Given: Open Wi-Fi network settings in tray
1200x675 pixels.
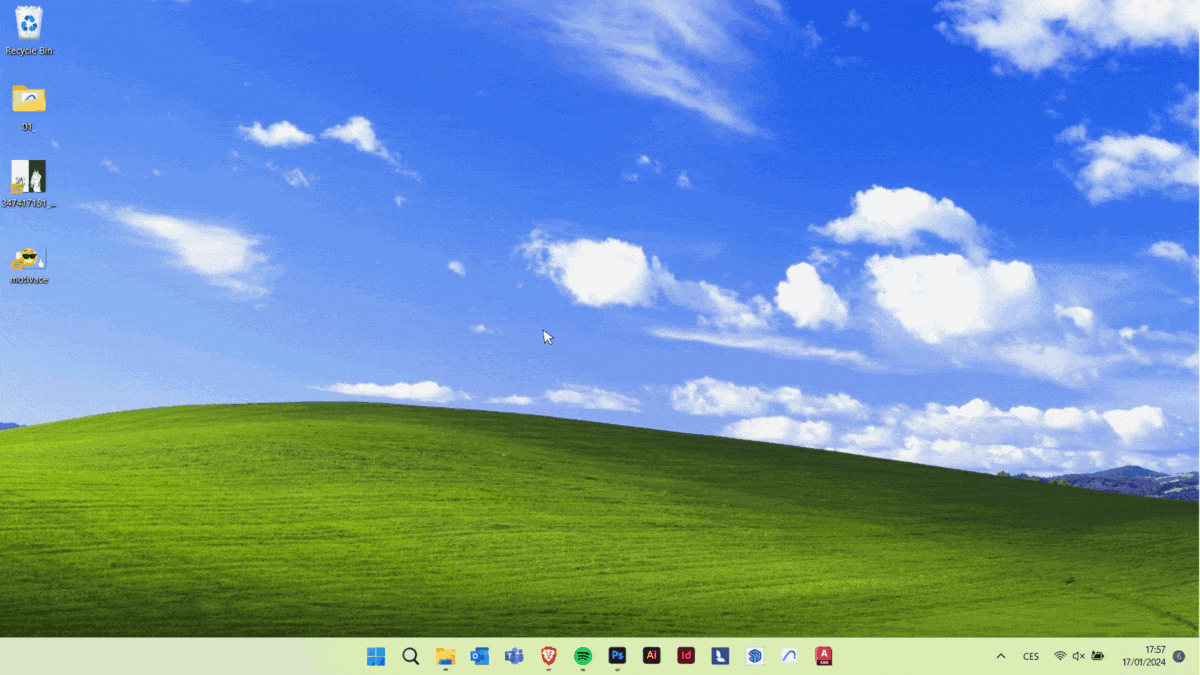Looking at the screenshot, I should (1060, 656).
